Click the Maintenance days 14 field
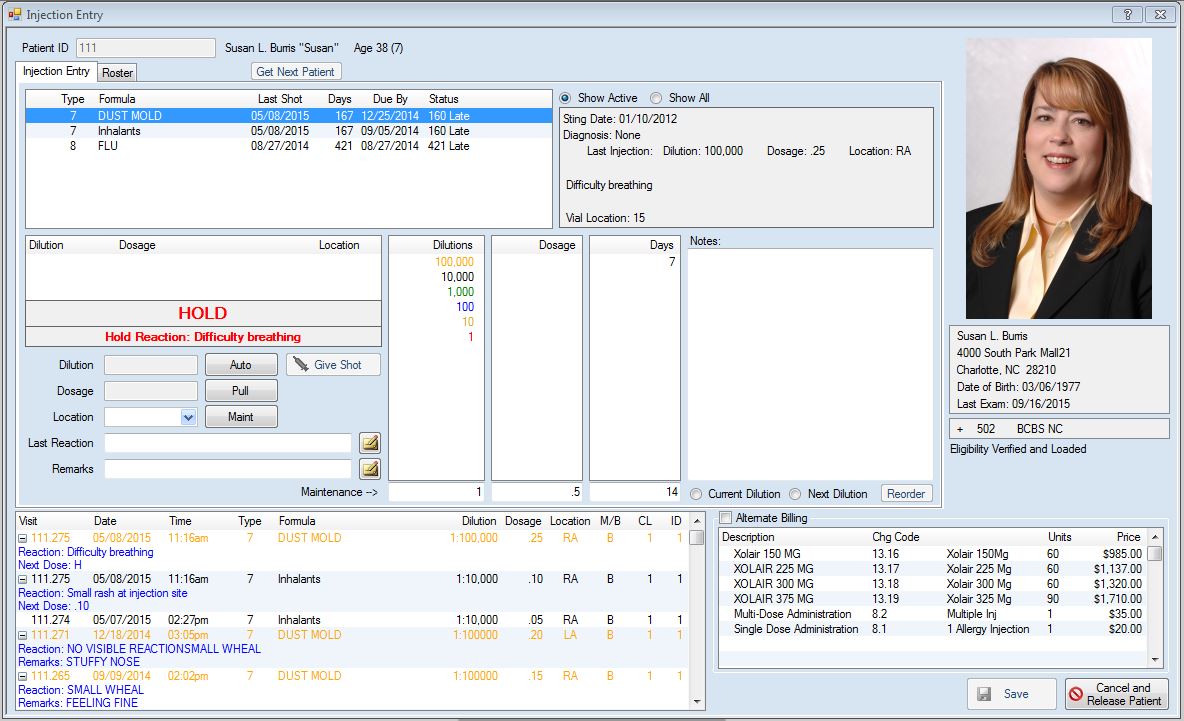 635,492
